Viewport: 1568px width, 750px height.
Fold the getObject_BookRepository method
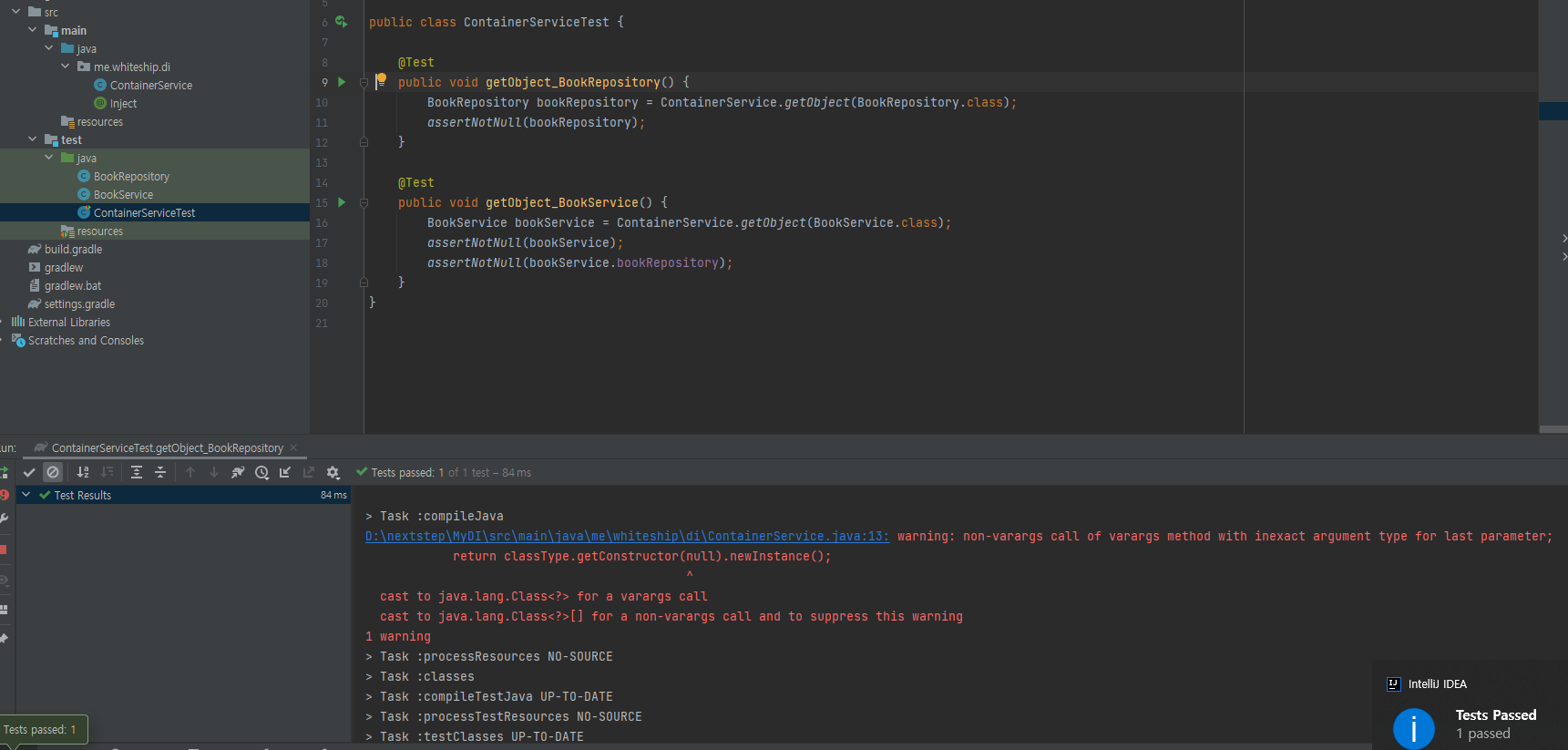(x=364, y=82)
